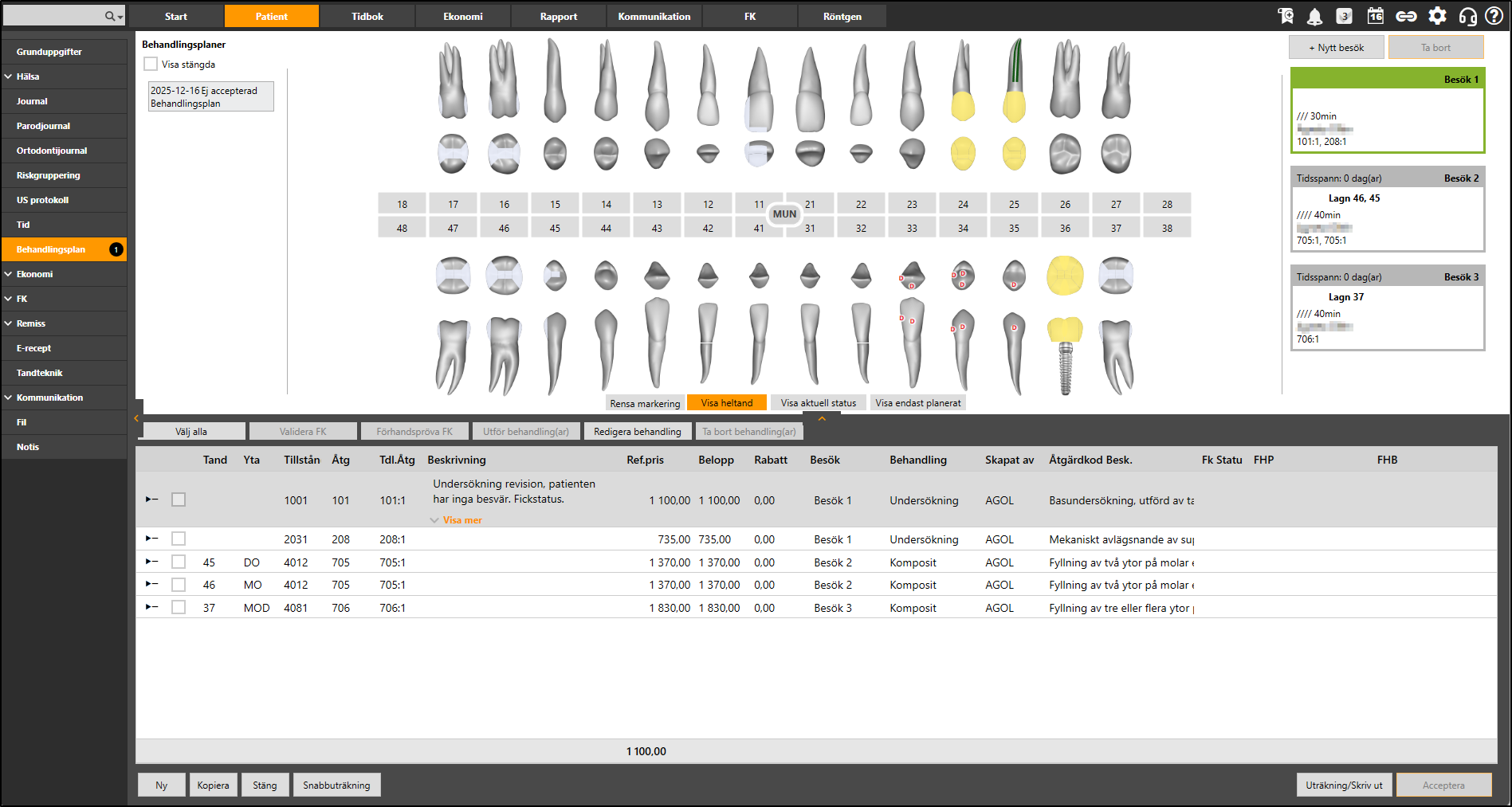Open the Parodjournal sidebar item
This screenshot has height=807, width=1512.
pos(43,126)
